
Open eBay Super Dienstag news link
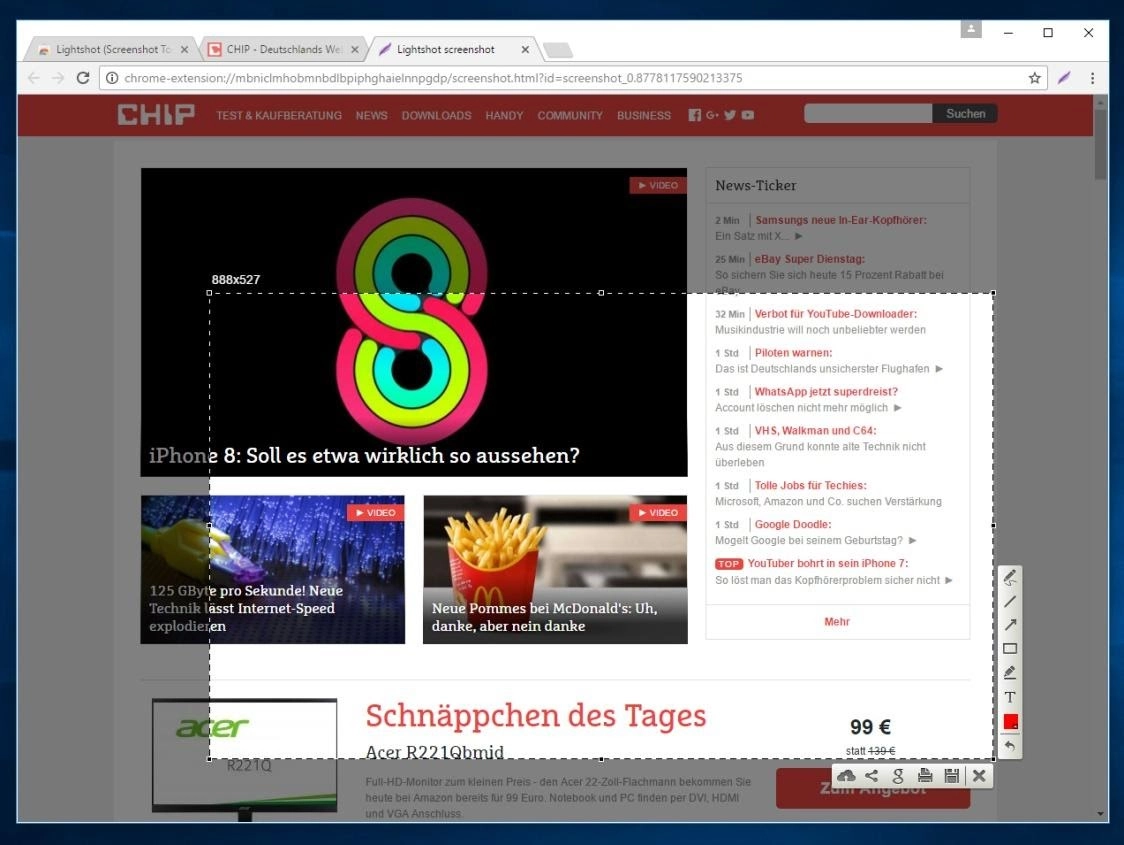point(809,259)
